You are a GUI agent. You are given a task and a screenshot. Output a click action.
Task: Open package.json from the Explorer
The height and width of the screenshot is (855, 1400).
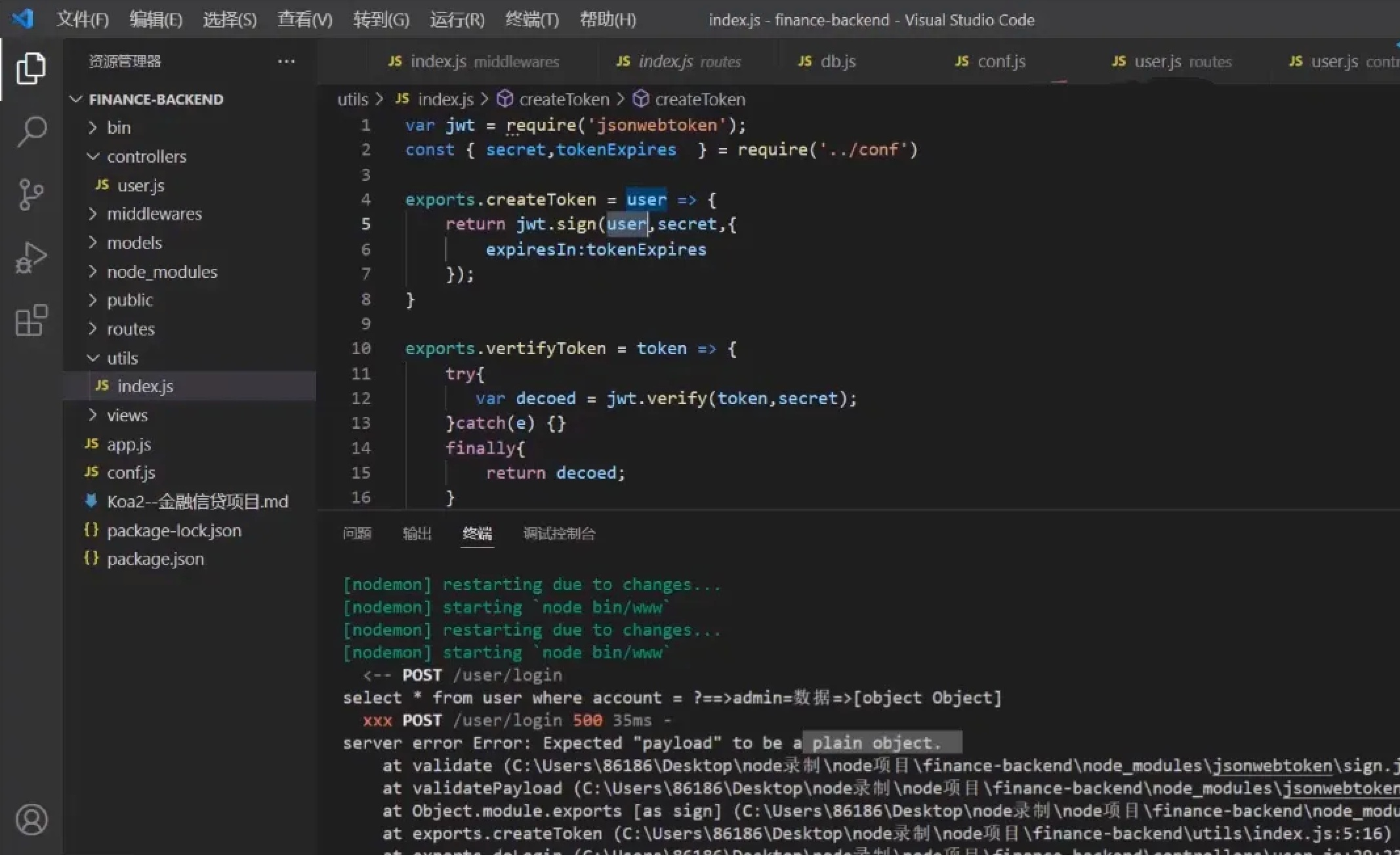(155, 559)
